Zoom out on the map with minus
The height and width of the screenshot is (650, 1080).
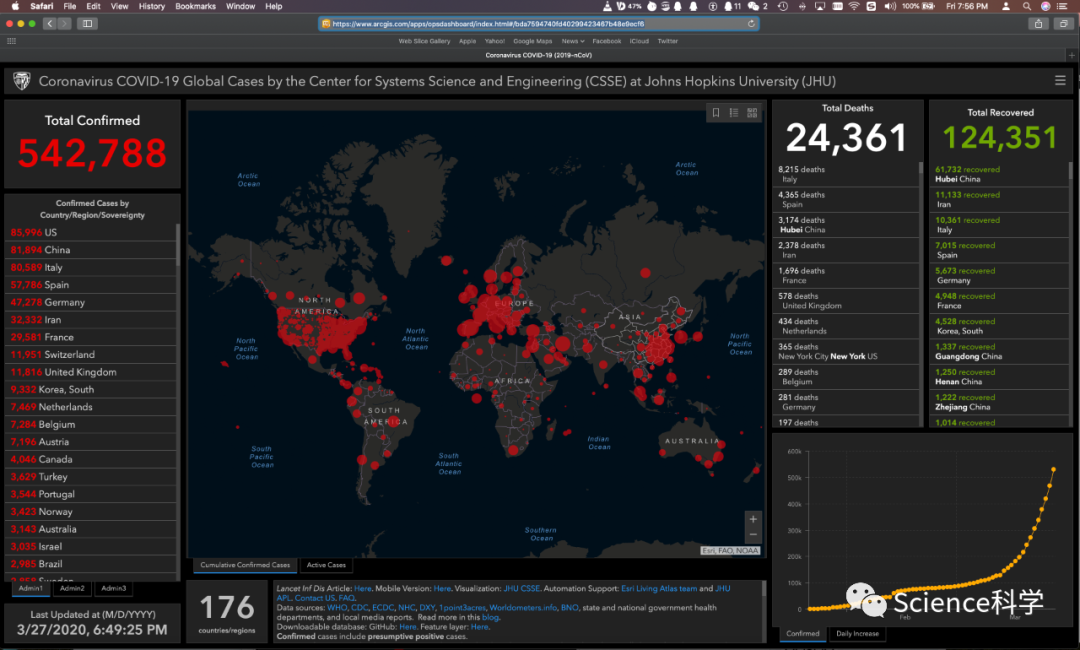point(753,535)
